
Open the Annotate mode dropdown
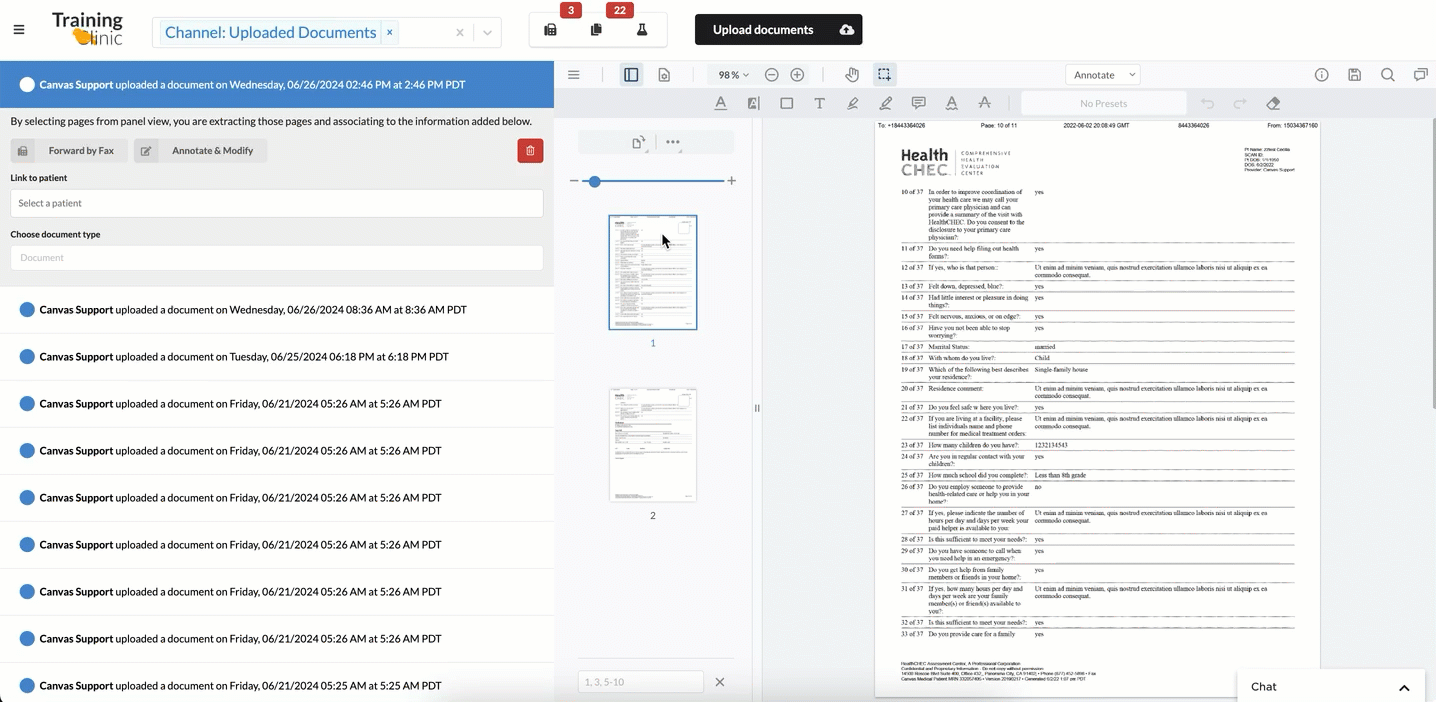pyautogui.click(x=1102, y=74)
